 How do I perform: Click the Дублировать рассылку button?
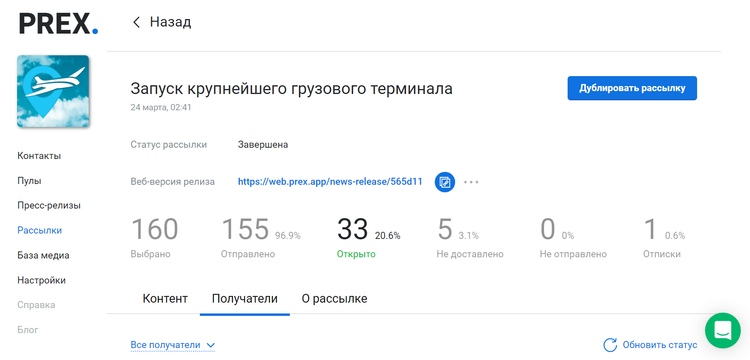[632, 88]
